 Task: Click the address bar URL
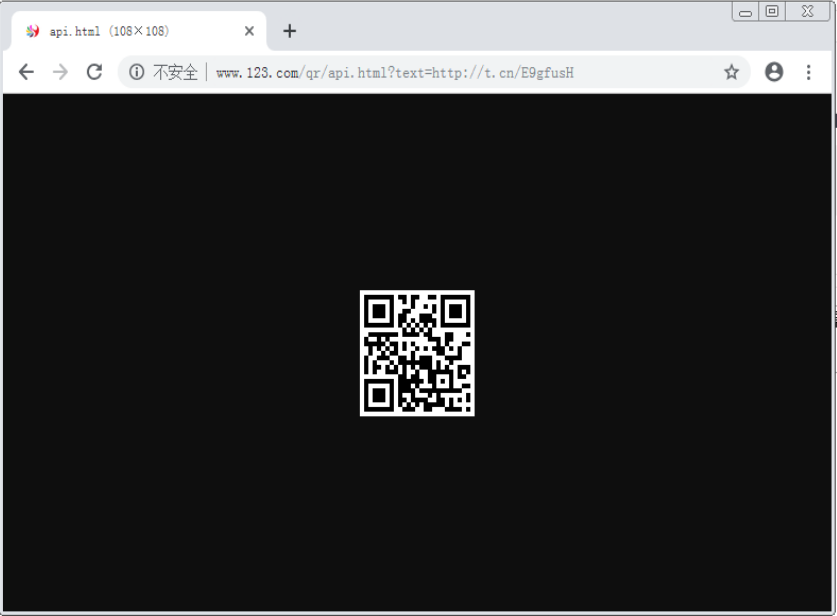[390, 71]
